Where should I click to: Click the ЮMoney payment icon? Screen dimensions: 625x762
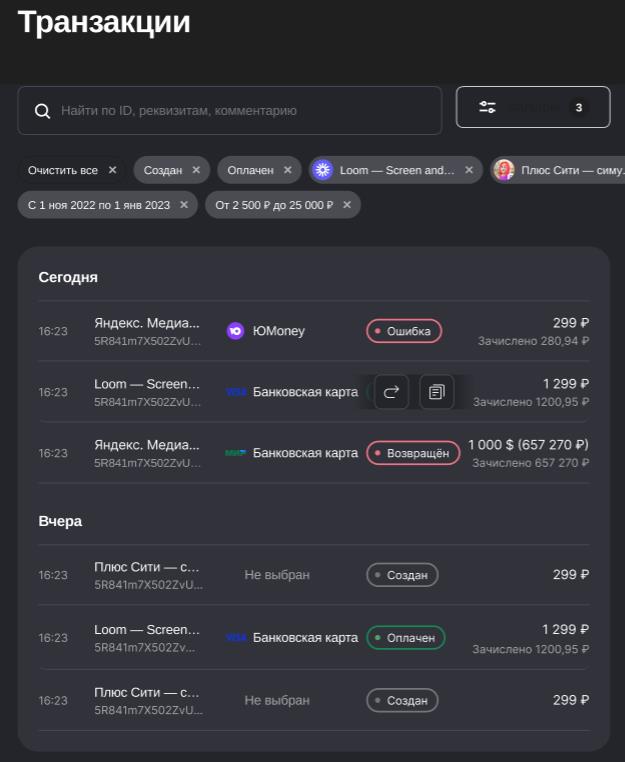pos(235,331)
